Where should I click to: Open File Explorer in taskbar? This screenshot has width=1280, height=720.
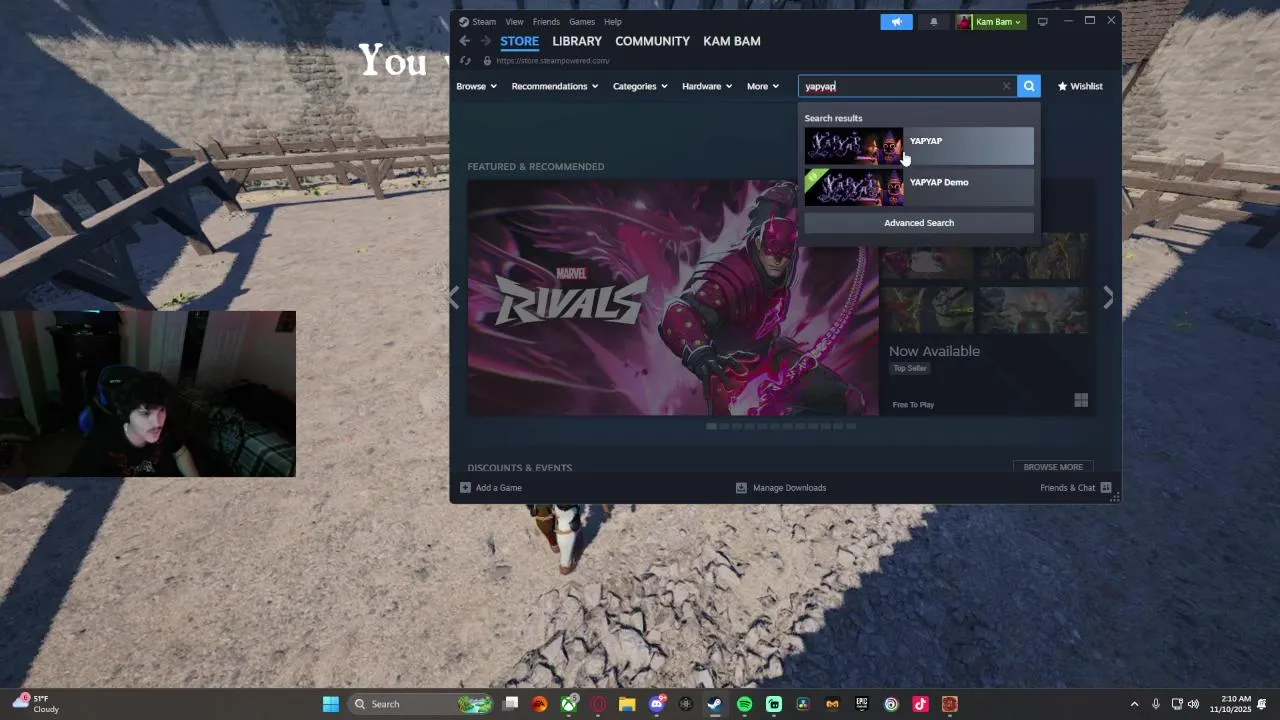pyautogui.click(x=627, y=704)
